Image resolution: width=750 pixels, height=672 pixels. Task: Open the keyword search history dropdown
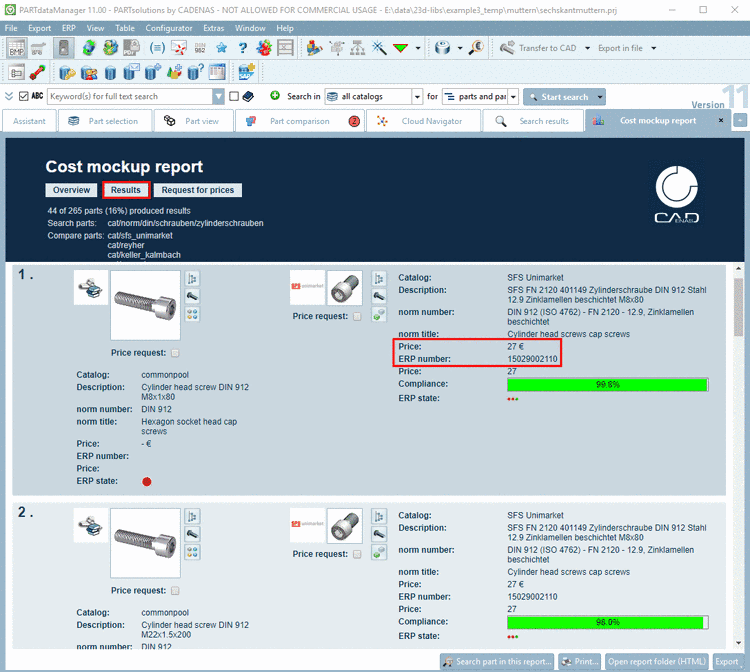(x=219, y=97)
